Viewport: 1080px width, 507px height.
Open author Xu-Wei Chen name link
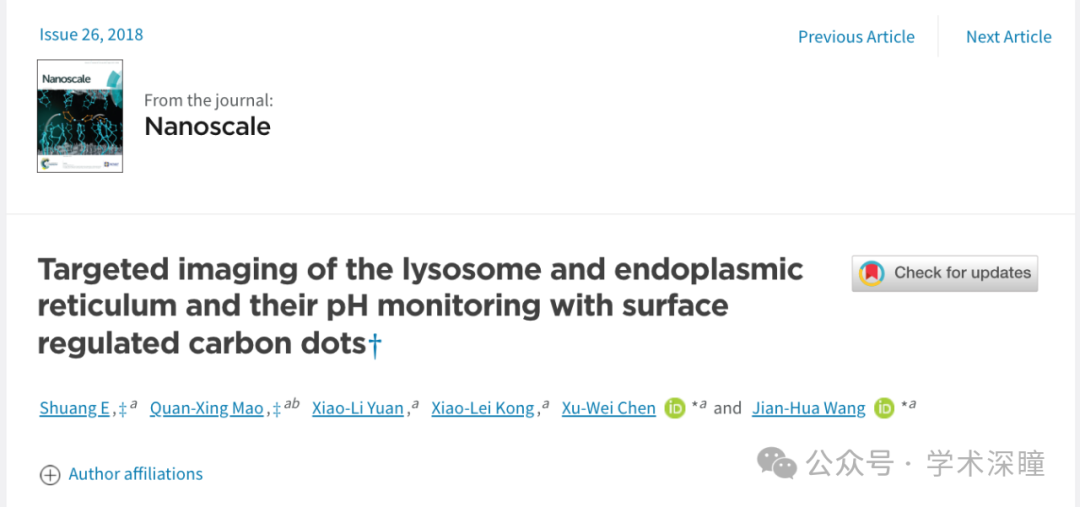tap(609, 408)
